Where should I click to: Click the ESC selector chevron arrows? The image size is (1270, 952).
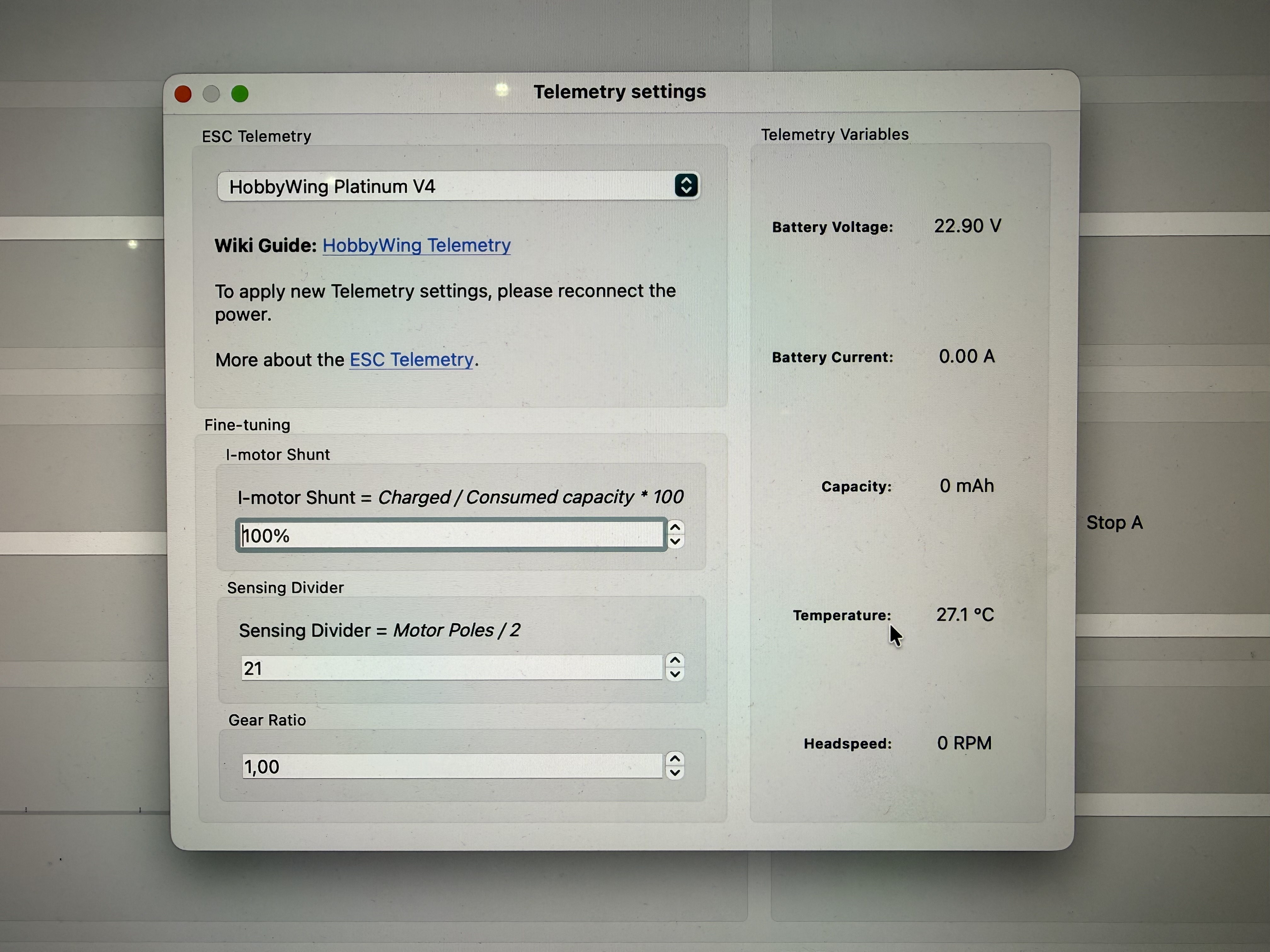(x=686, y=185)
